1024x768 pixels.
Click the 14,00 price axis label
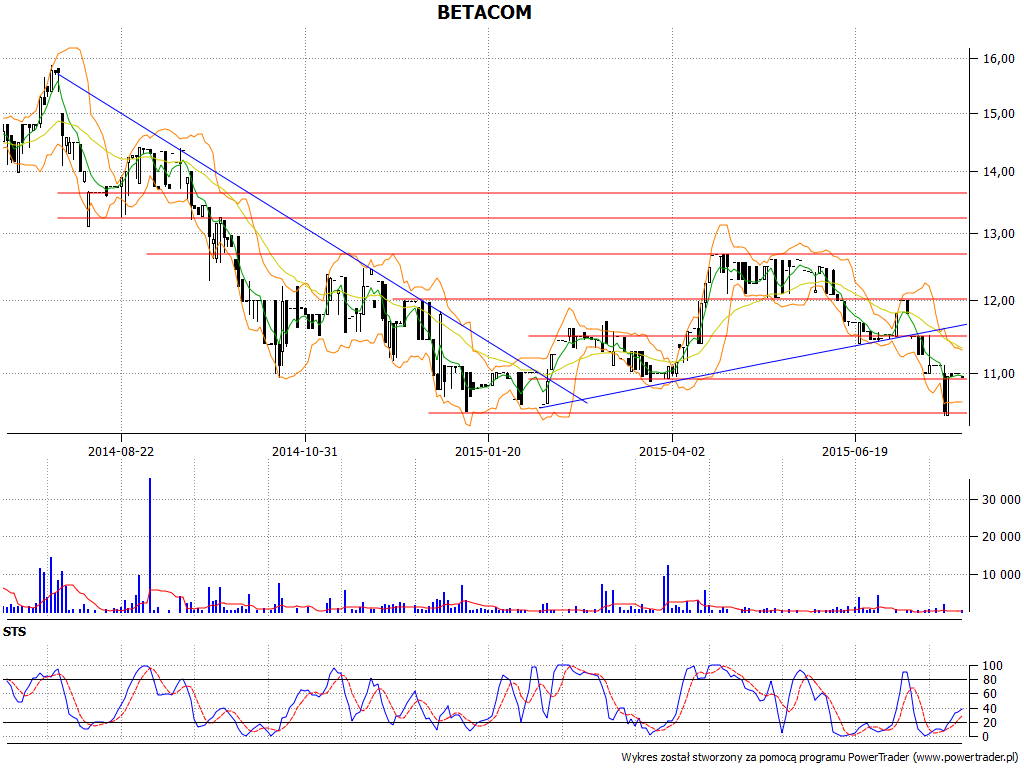pyautogui.click(x=999, y=172)
